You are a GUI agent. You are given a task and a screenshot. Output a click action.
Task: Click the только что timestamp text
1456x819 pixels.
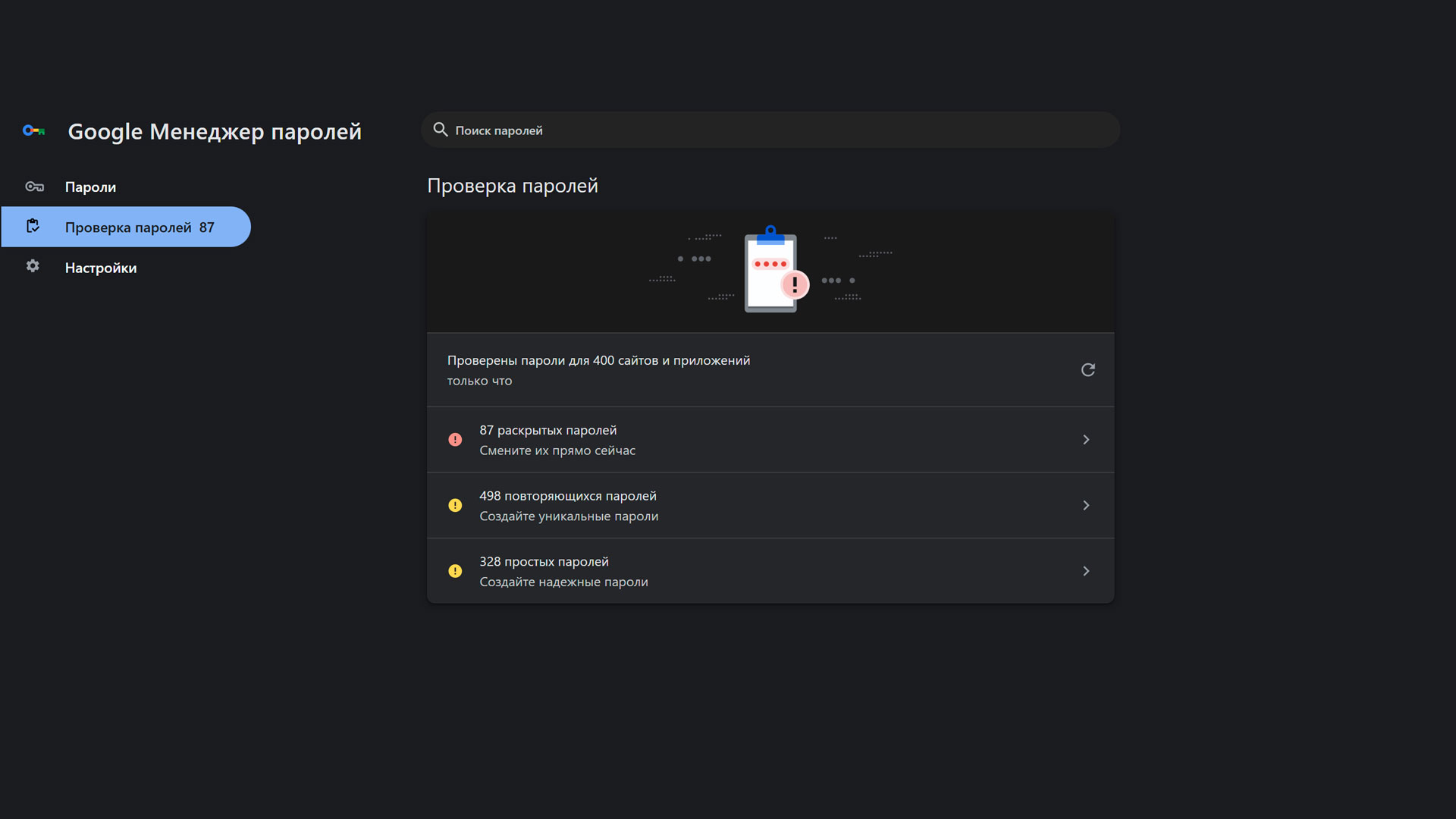click(x=479, y=381)
